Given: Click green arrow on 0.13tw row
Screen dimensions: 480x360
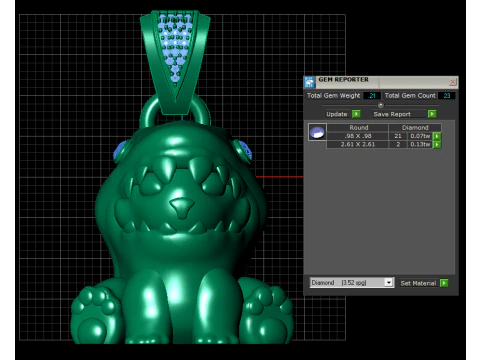Looking at the screenshot, I should click(x=437, y=144).
